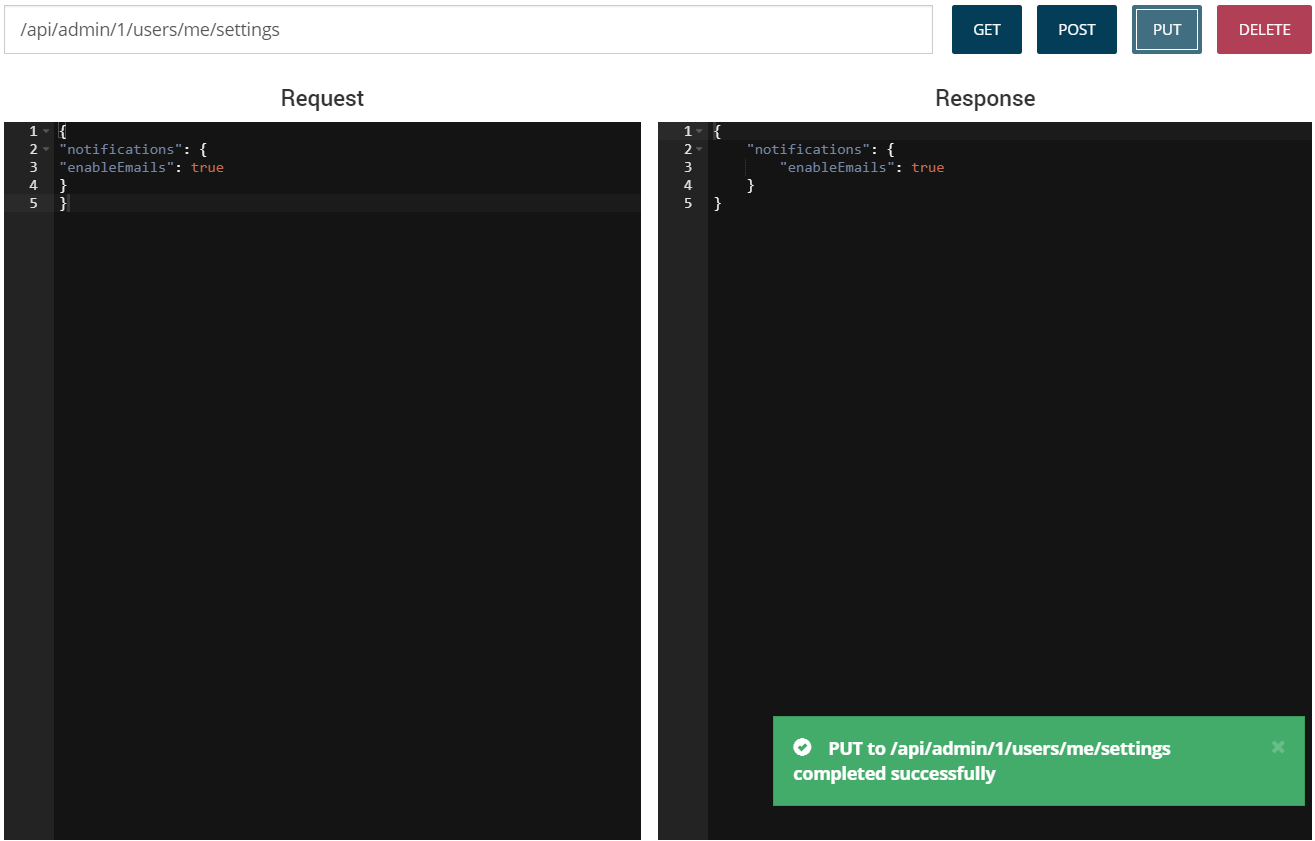Select the true value in the Request body
The image size is (1315, 841).
pos(207,167)
